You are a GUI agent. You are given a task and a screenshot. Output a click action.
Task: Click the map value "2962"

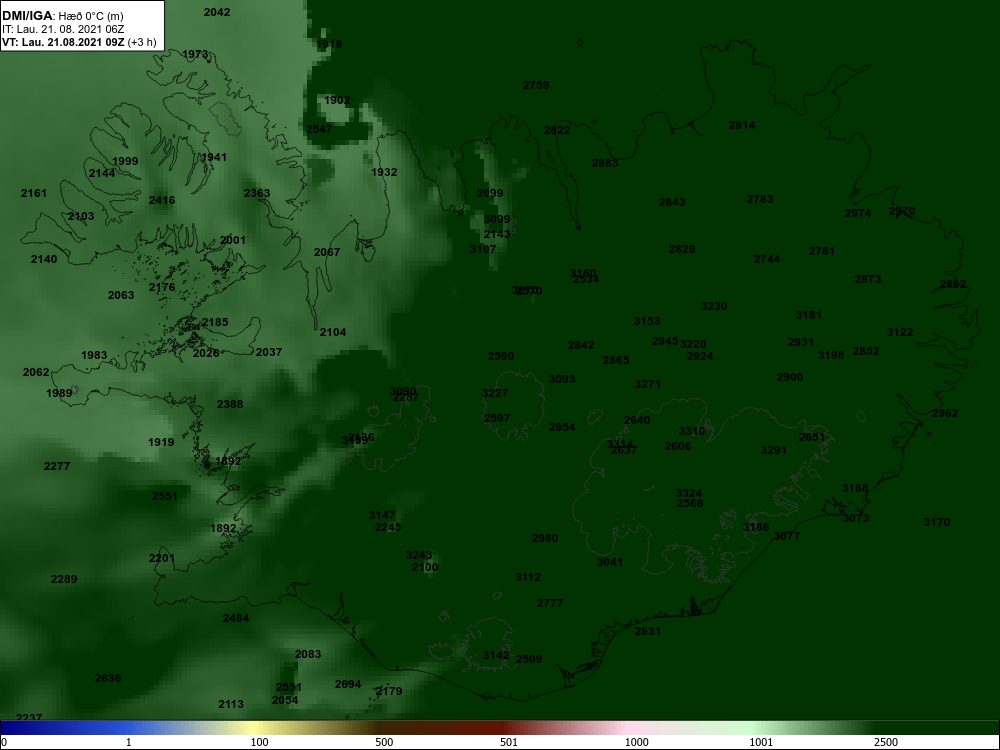click(x=945, y=413)
